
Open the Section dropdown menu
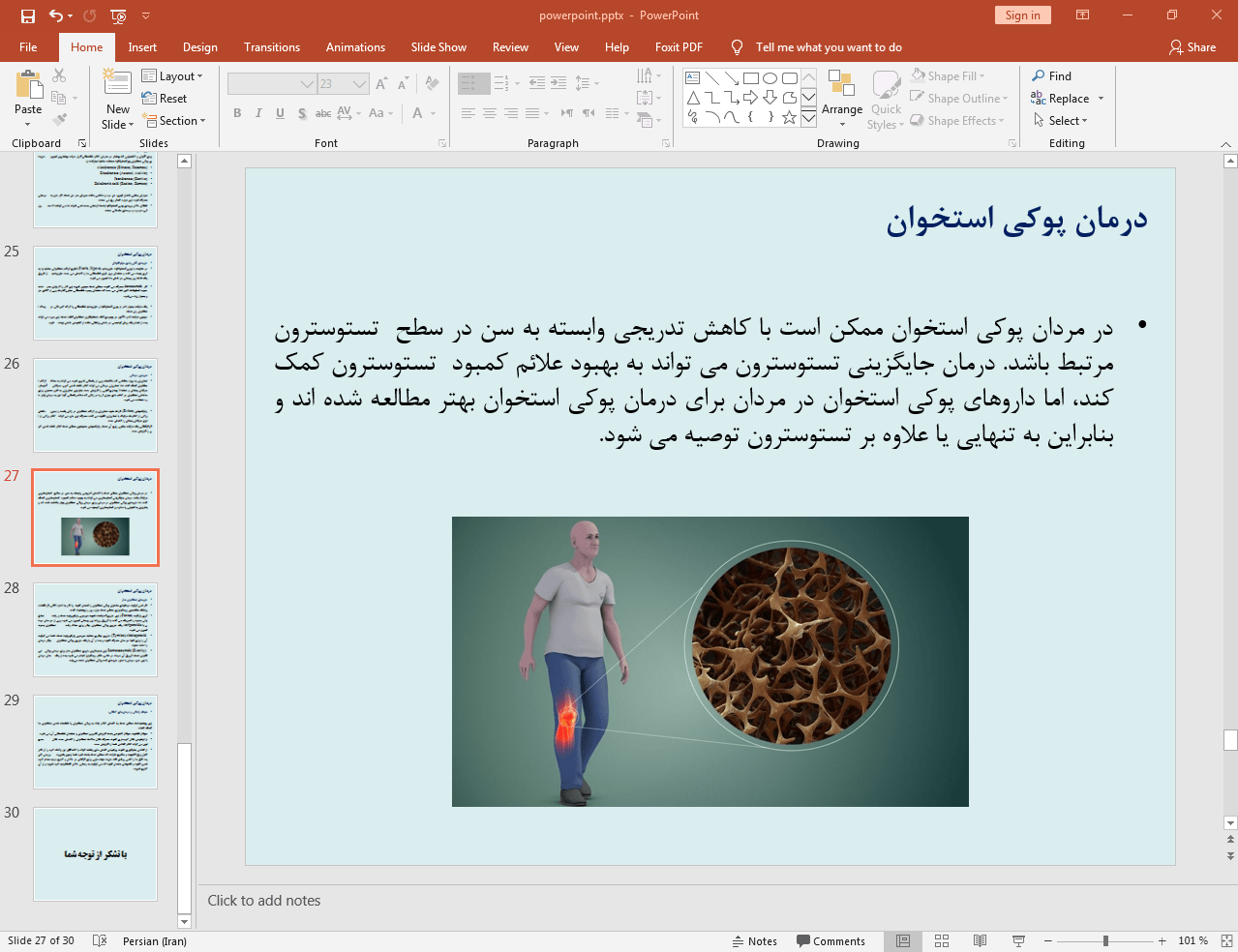pyautogui.click(x=173, y=121)
